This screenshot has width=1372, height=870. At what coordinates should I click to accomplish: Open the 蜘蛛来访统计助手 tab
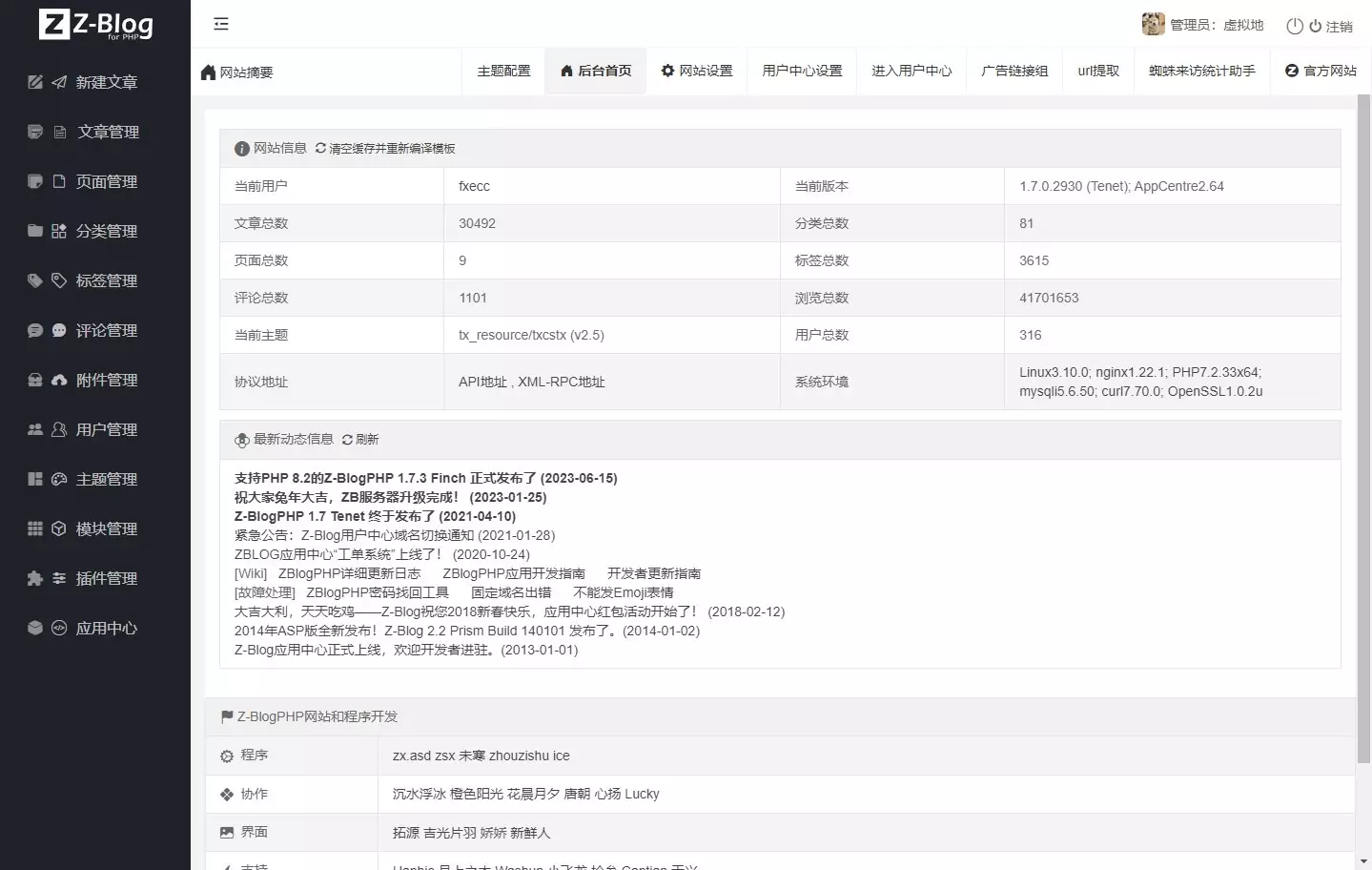point(1201,71)
